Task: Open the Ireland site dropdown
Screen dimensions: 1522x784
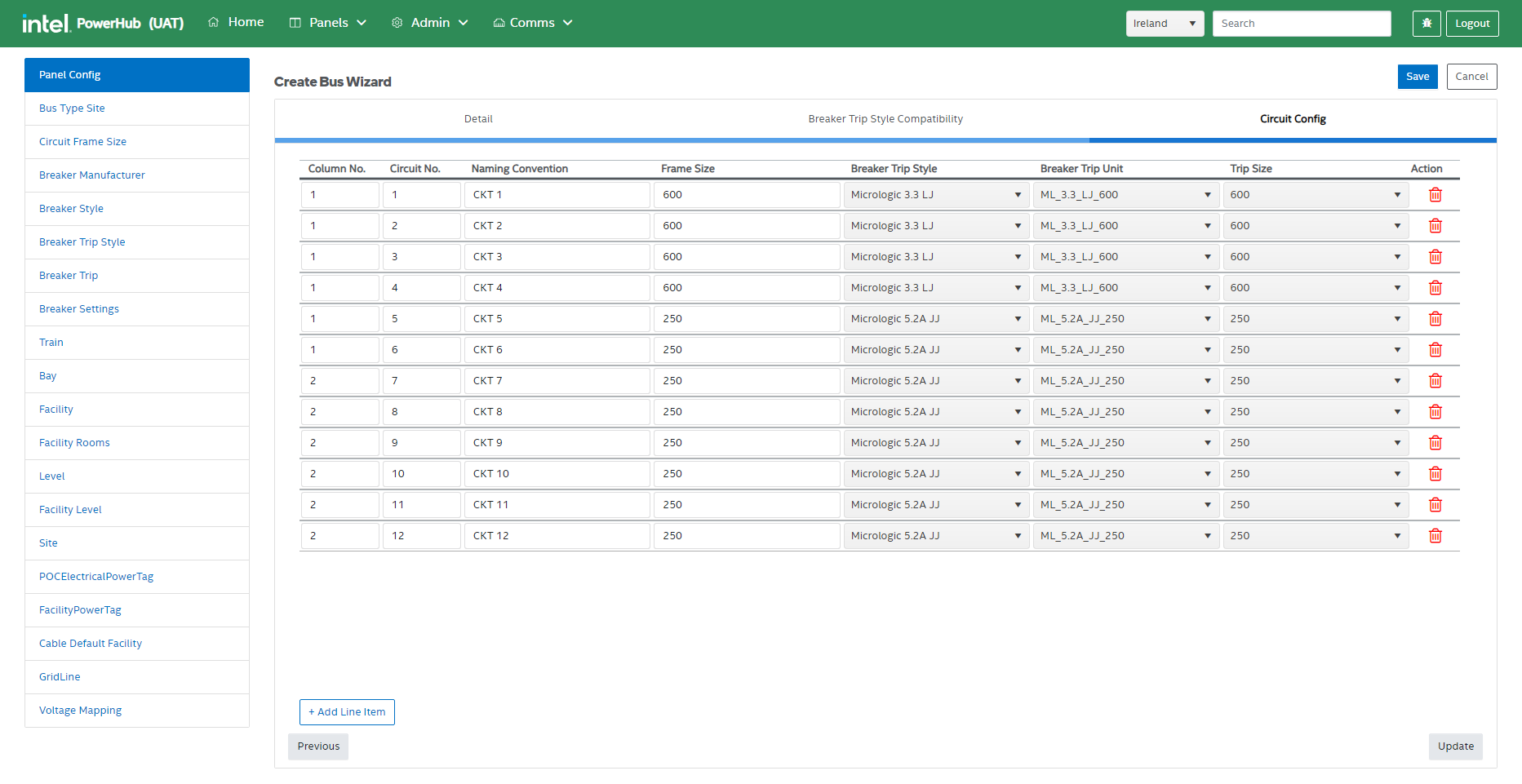Action: click(1164, 24)
